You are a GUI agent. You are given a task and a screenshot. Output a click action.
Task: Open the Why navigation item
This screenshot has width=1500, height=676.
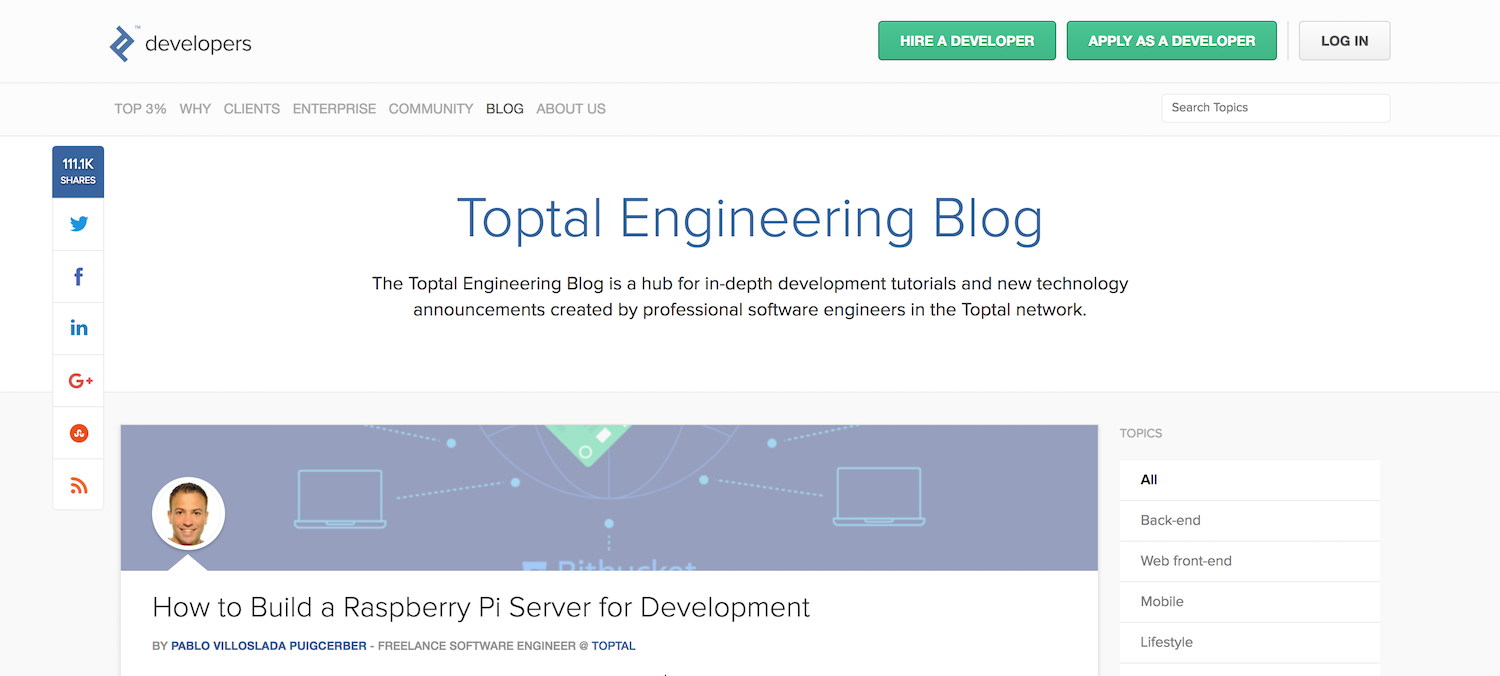[x=195, y=109]
